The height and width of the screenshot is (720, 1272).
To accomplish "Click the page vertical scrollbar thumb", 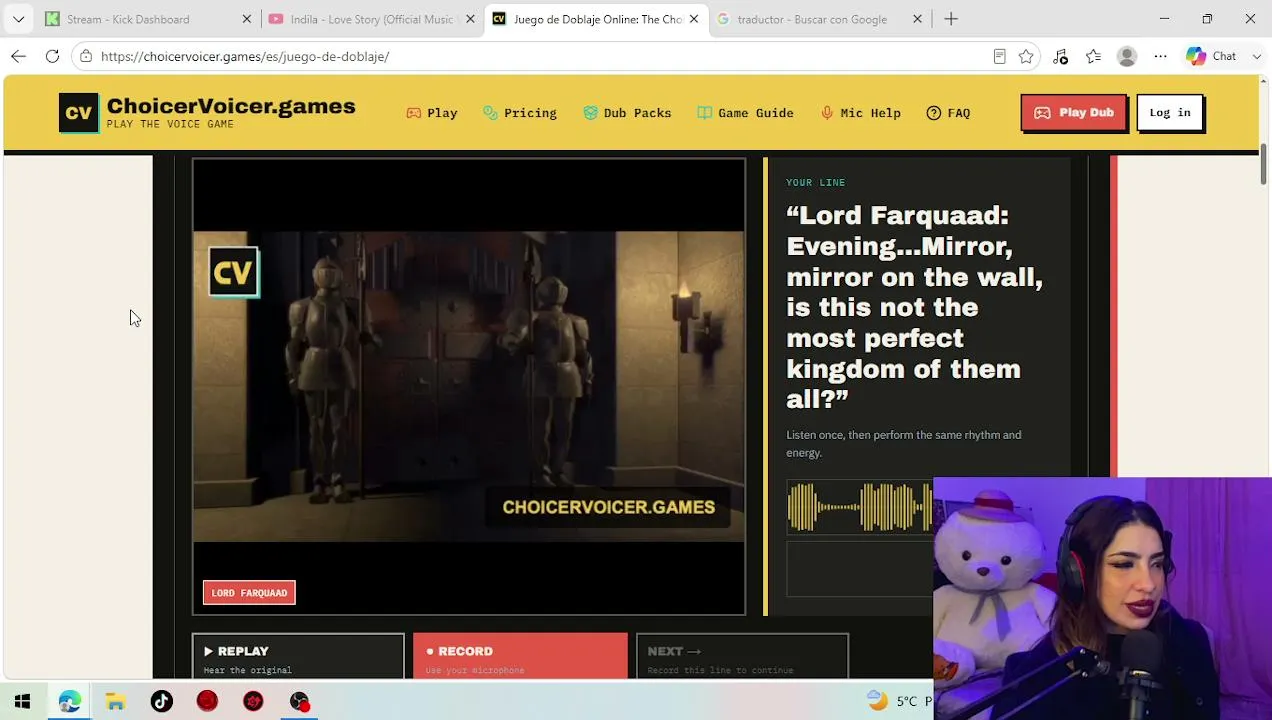I will (x=1264, y=164).
